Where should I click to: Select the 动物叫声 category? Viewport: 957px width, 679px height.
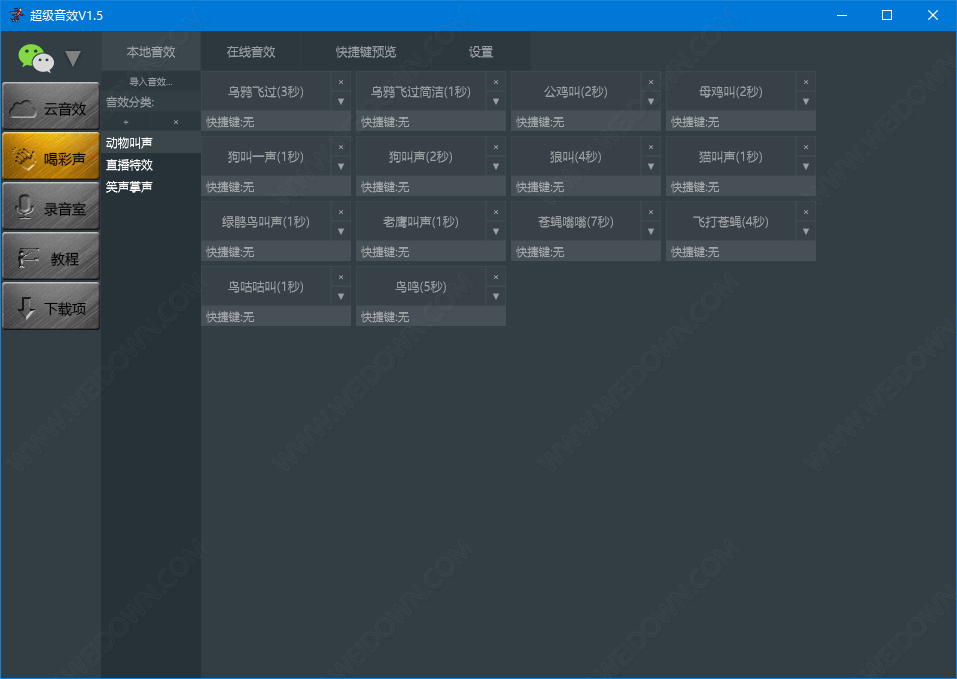(x=151, y=143)
